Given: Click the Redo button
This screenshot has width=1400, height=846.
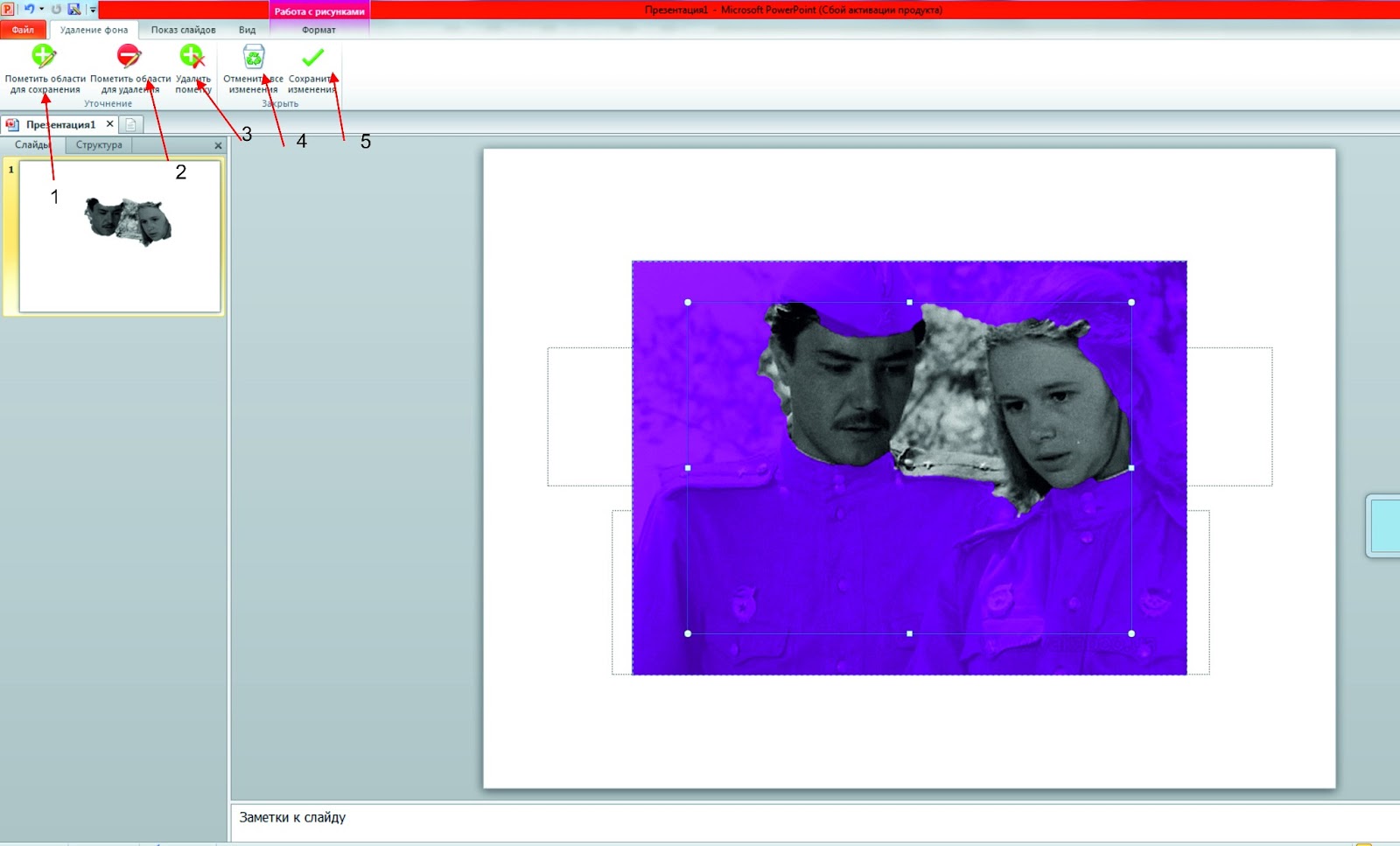Looking at the screenshot, I should [57, 9].
